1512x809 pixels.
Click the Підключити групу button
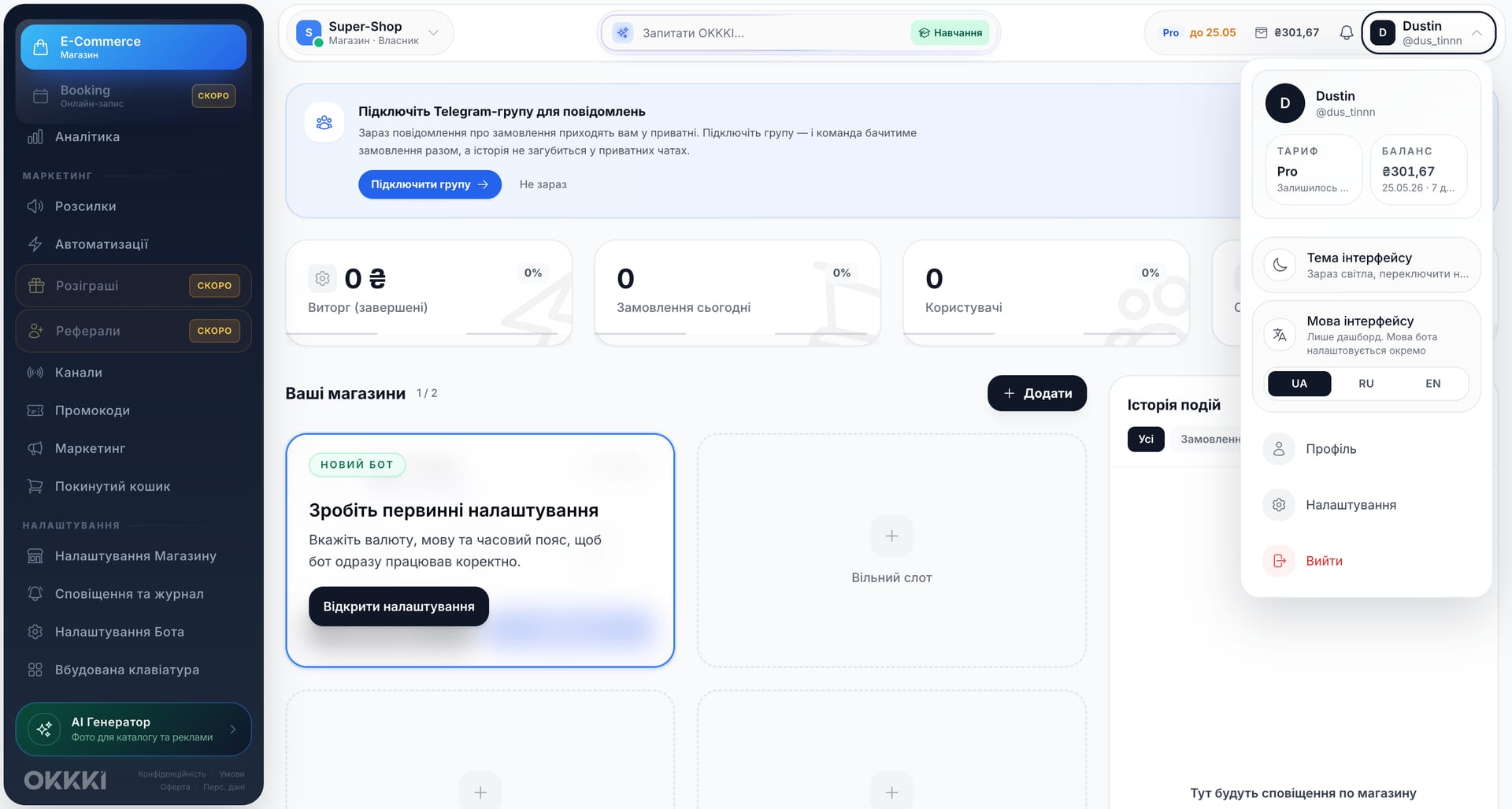[x=430, y=184]
